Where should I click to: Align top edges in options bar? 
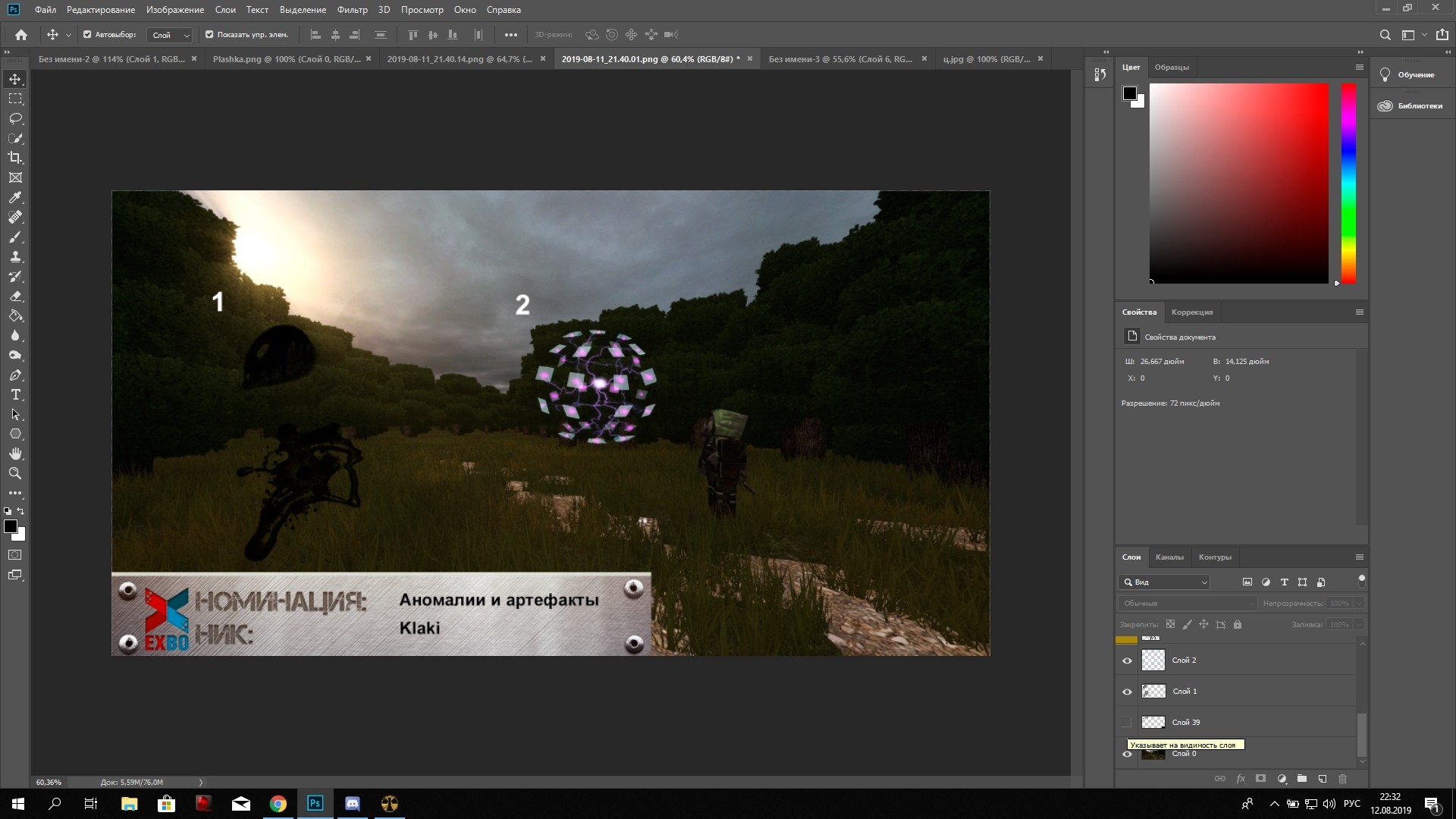[413, 35]
